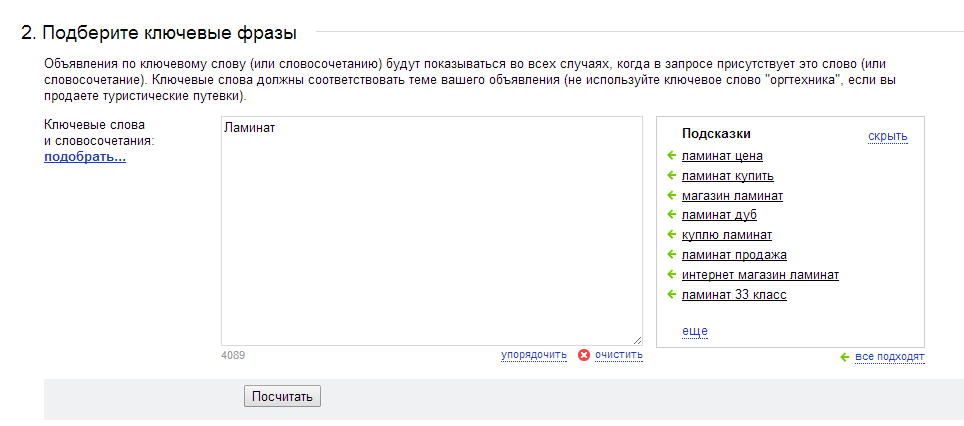Click the 'Посчитать' button
Image resolution: width=964 pixels, height=426 pixels.
[x=282, y=396]
